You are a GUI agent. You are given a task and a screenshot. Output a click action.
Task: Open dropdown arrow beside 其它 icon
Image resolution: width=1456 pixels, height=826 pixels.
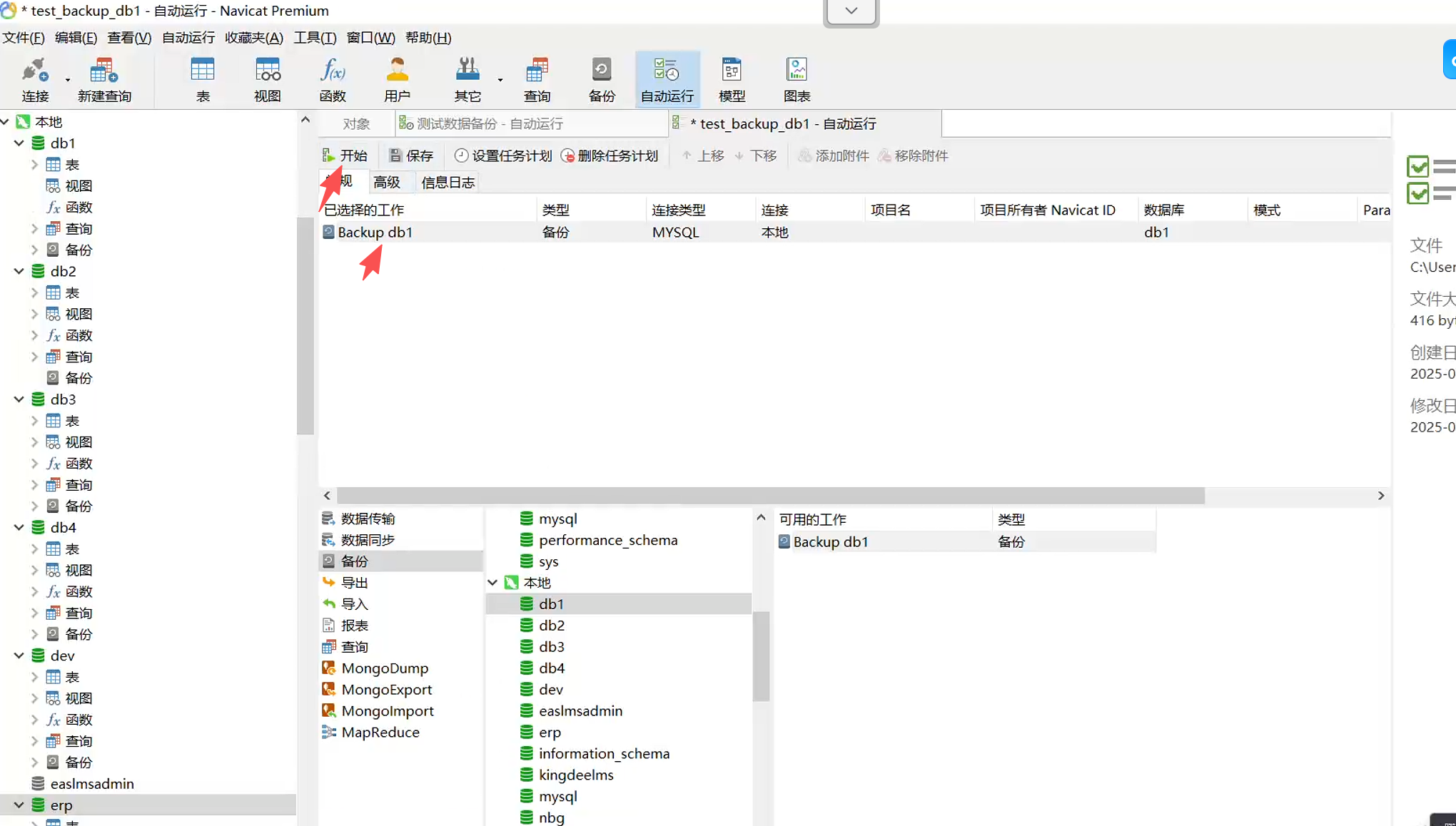click(500, 80)
